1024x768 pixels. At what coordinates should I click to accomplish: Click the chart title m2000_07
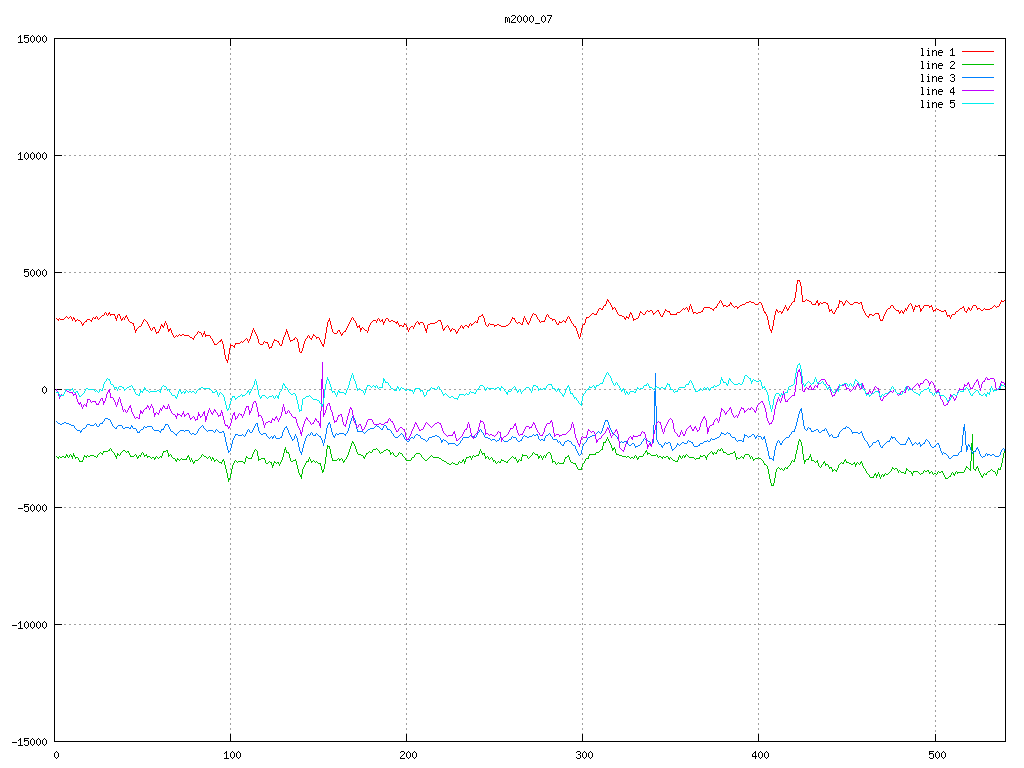pyautogui.click(x=528, y=19)
